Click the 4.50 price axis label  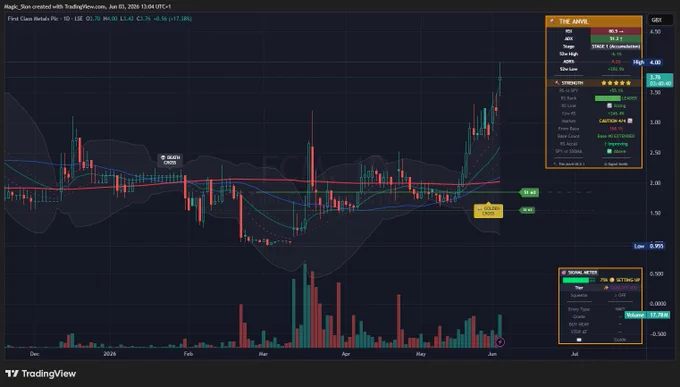[655, 32]
